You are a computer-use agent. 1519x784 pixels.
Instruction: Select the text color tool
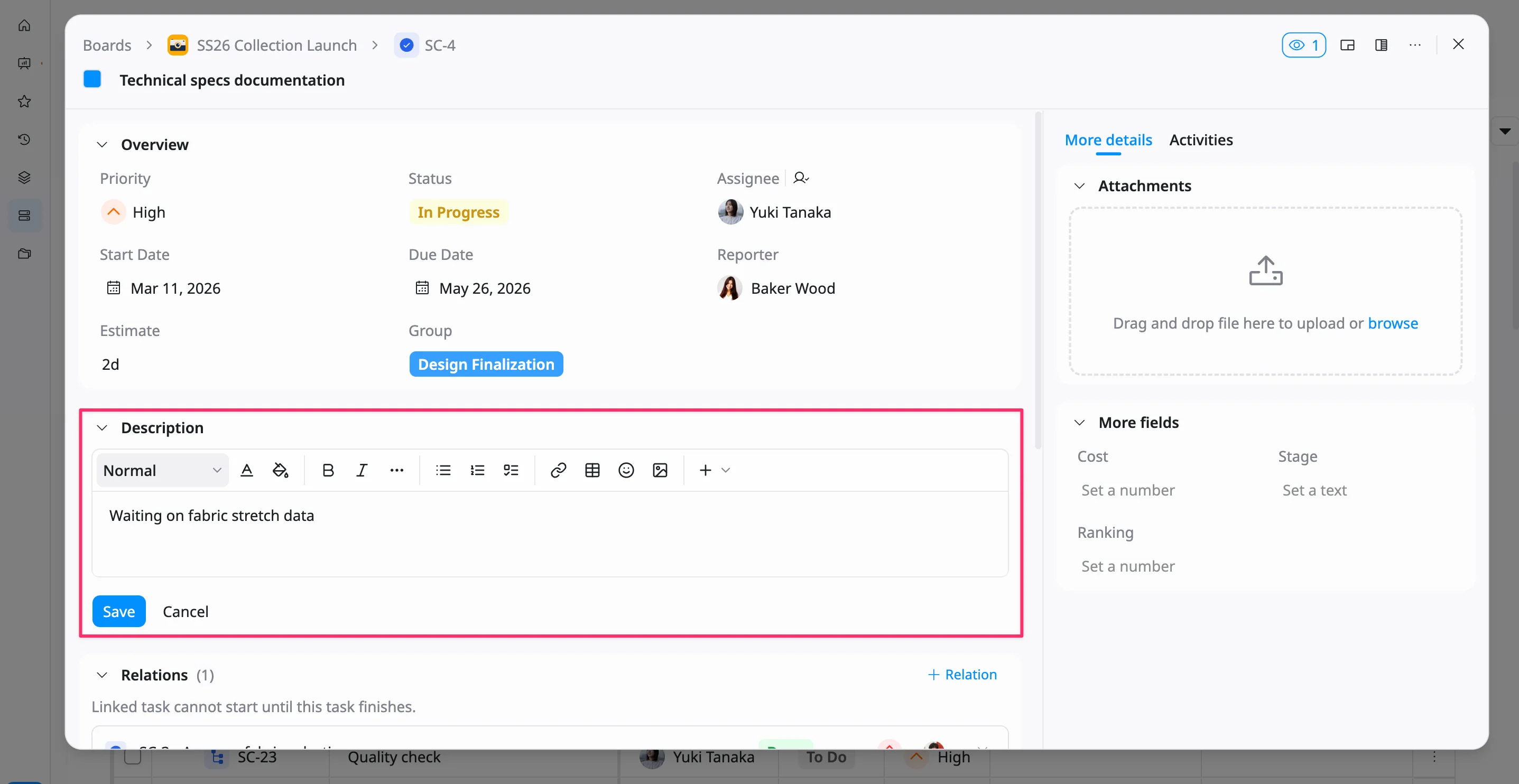[246, 470]
